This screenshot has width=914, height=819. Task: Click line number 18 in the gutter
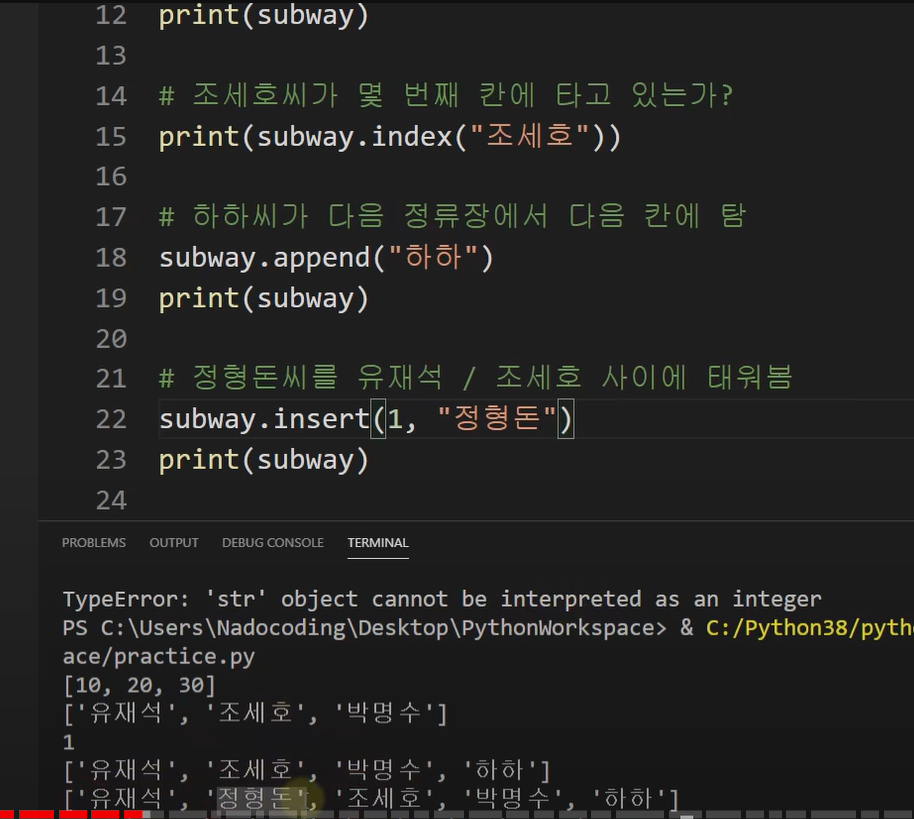point(111,258)
